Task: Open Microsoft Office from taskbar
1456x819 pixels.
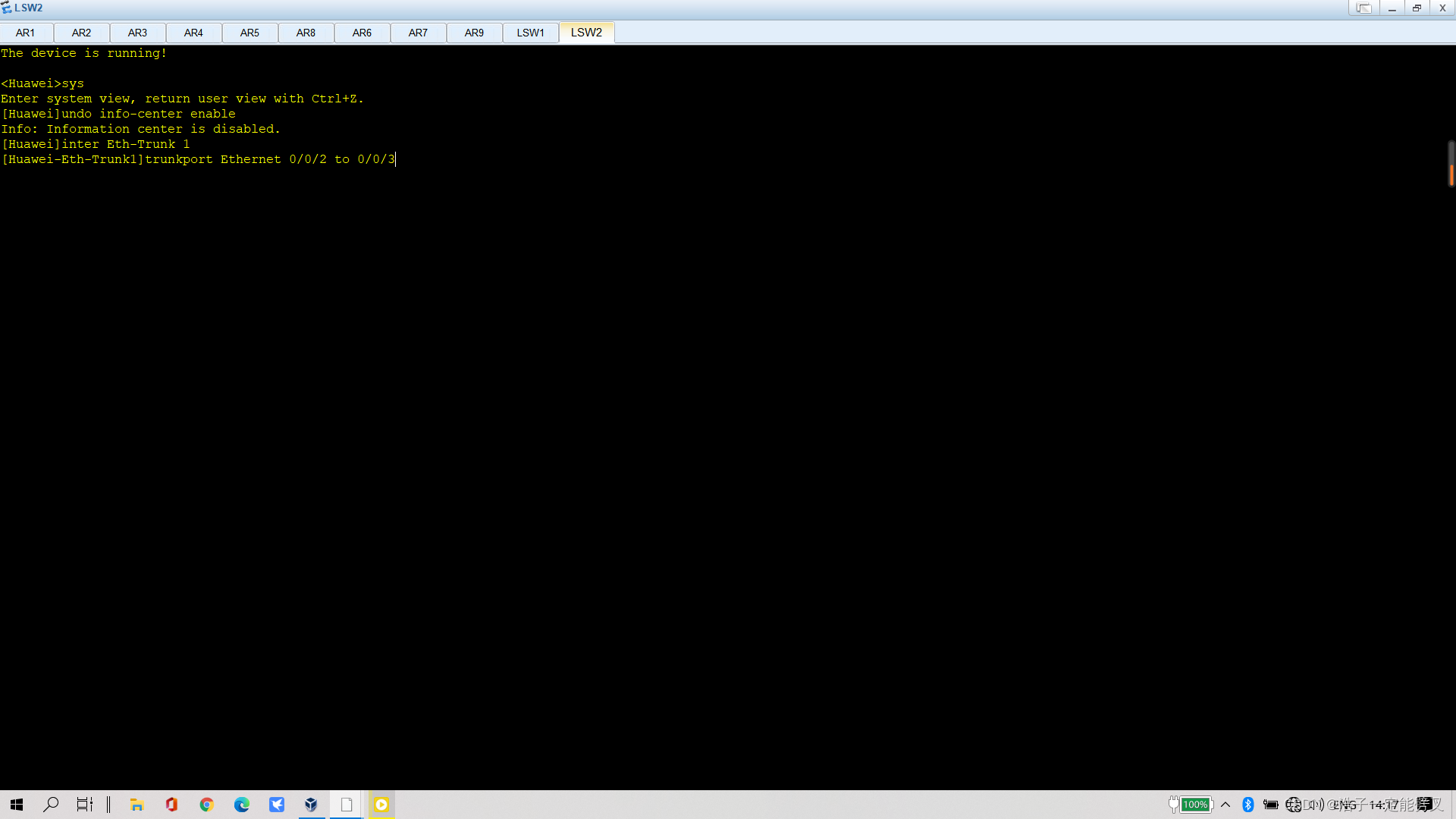Action: pos(171,805)
